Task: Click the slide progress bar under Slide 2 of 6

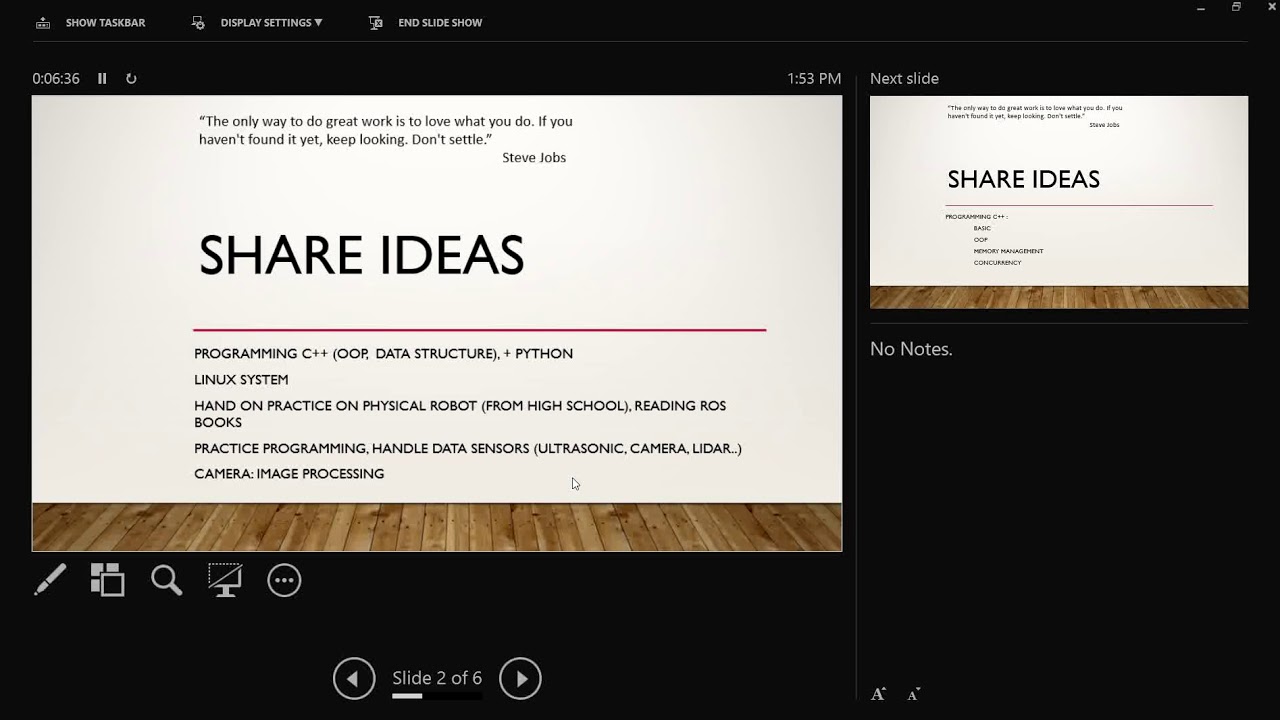Action: (437, 695)
